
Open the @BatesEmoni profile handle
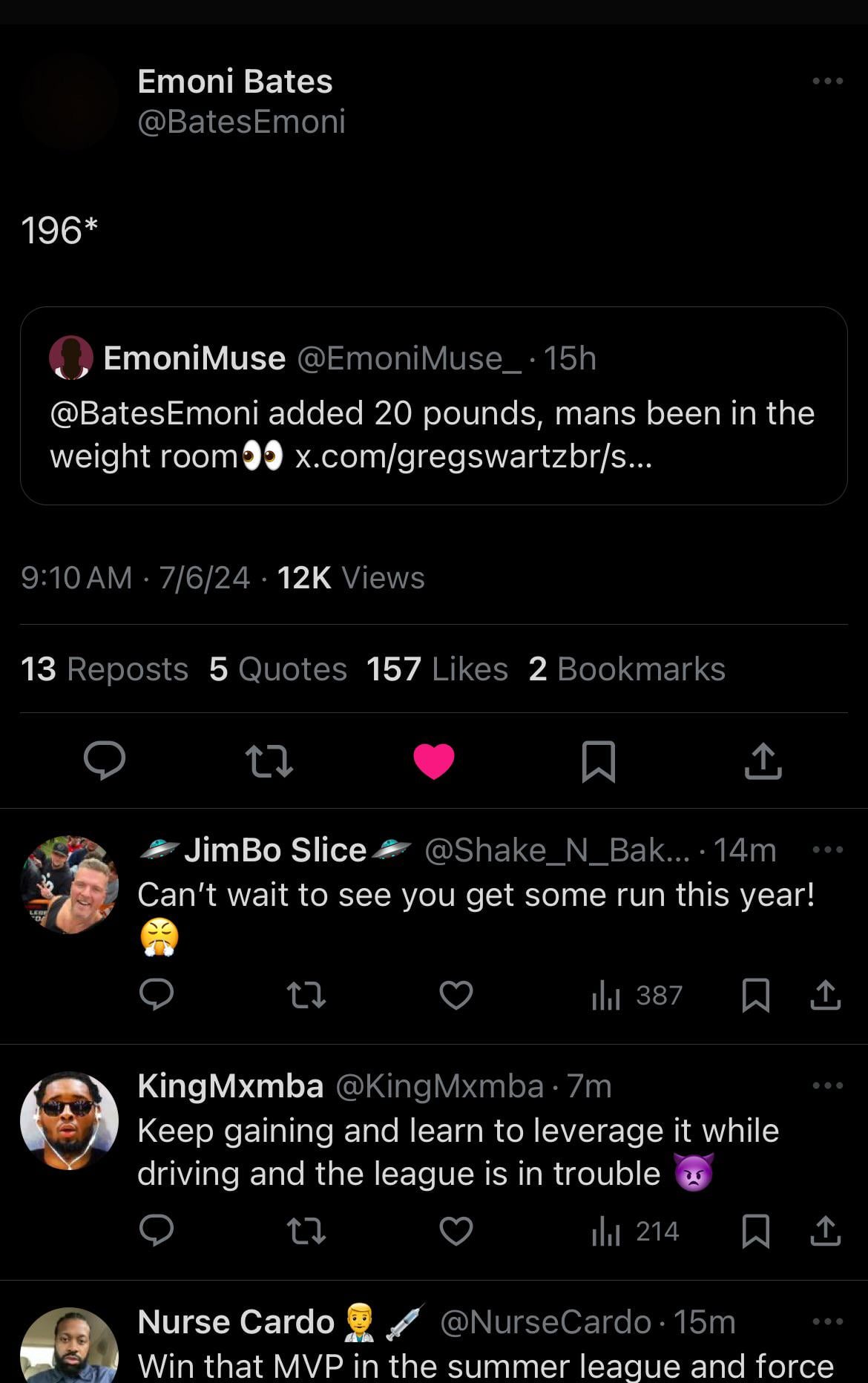pyautogui.click(x=241, y=122)
